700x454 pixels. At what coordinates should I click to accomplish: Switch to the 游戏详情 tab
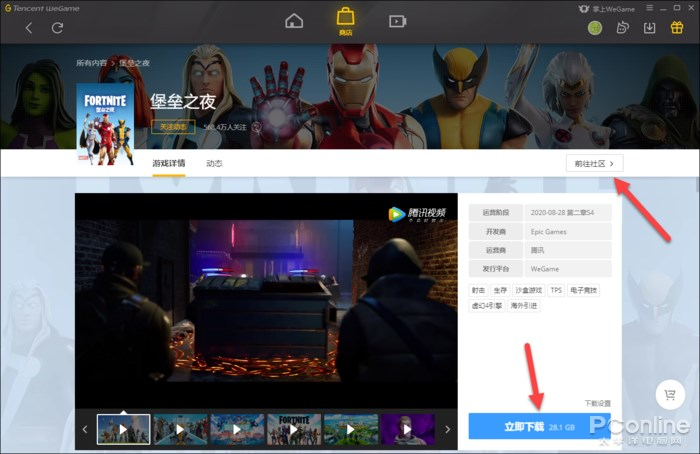[169, 163]
